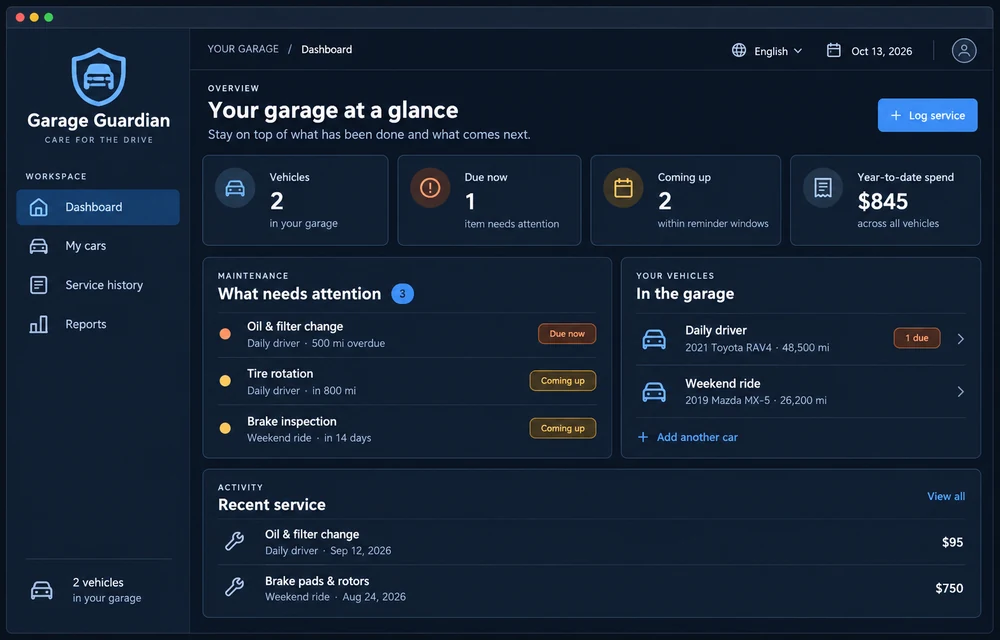Click the Weekend ride car icon
1000x640 pixels.
pyautogui.click(x=654, y=392)
